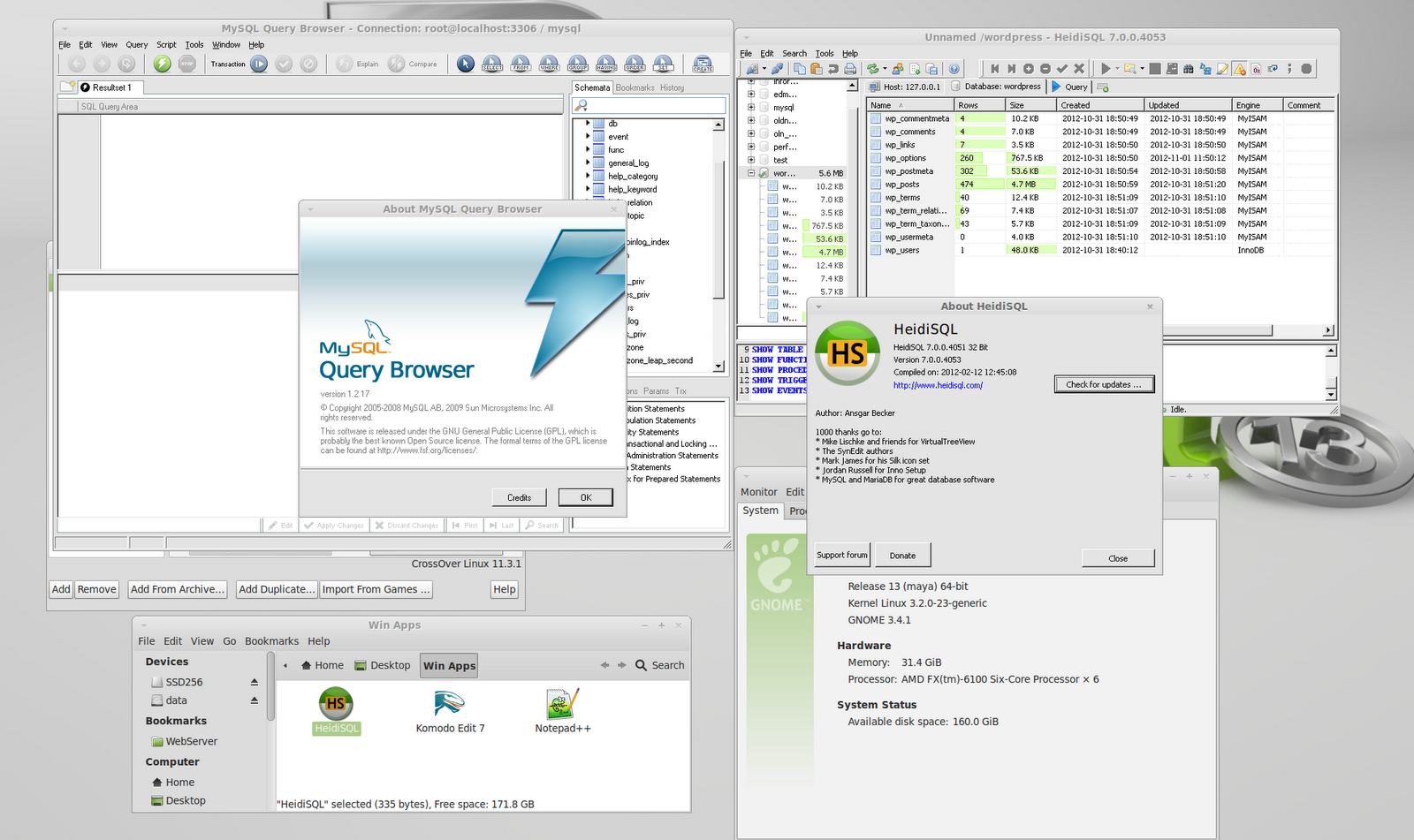
Task: Click the Support forum button
Action: (x=842, y=555)
